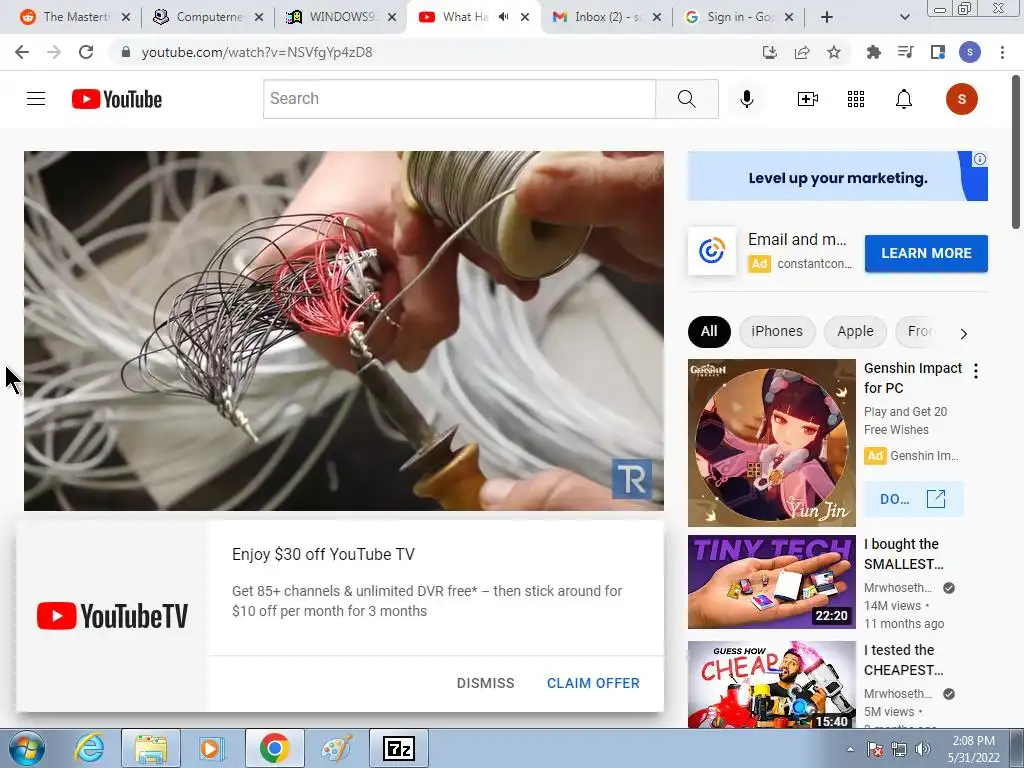Open the Paint app in taskbar

[x=336, y=748]
